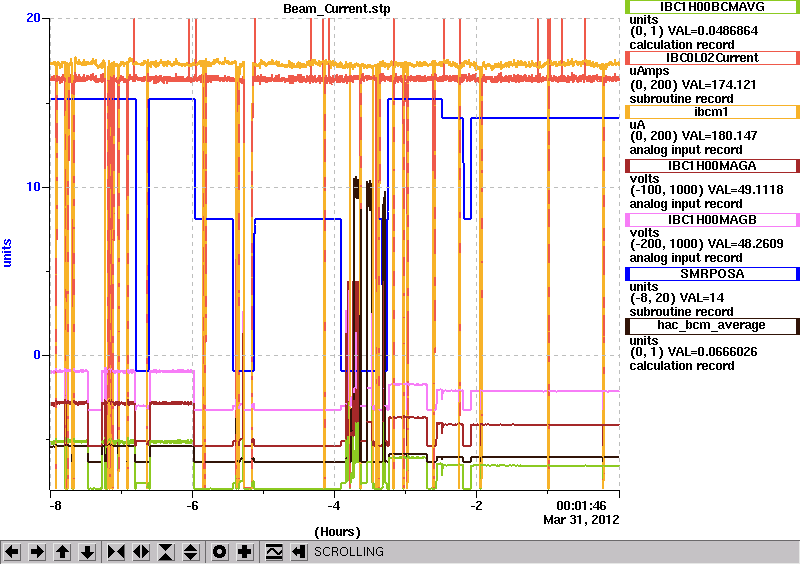Image resolution: width=800 pixels, height=564 pixels.
Task: Click 'volts' unit under IBC1H00MAGA
Action: click(x=644, y=179)
